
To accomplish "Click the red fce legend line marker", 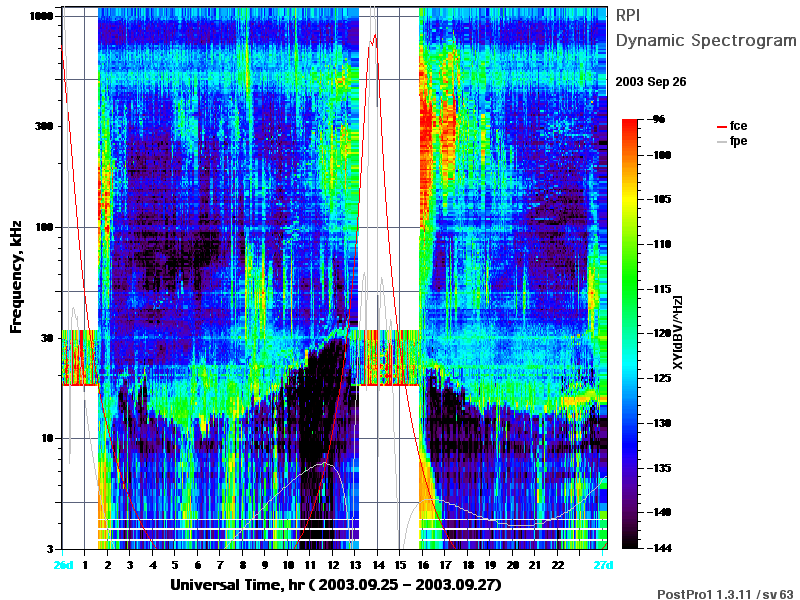I will (x=721, y=127).
